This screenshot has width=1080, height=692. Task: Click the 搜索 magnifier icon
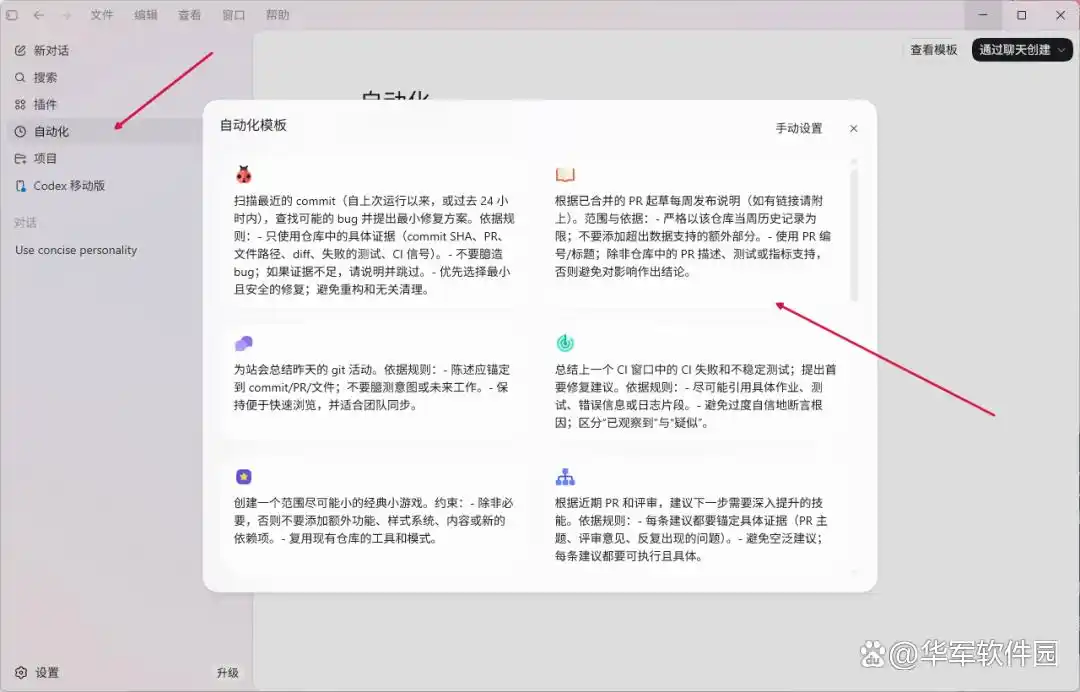click(21, 77)
